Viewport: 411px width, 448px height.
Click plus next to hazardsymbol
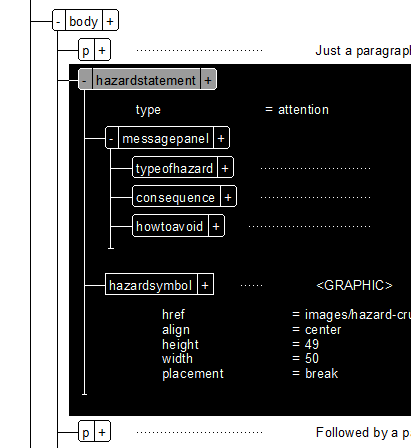click(205, 285)
